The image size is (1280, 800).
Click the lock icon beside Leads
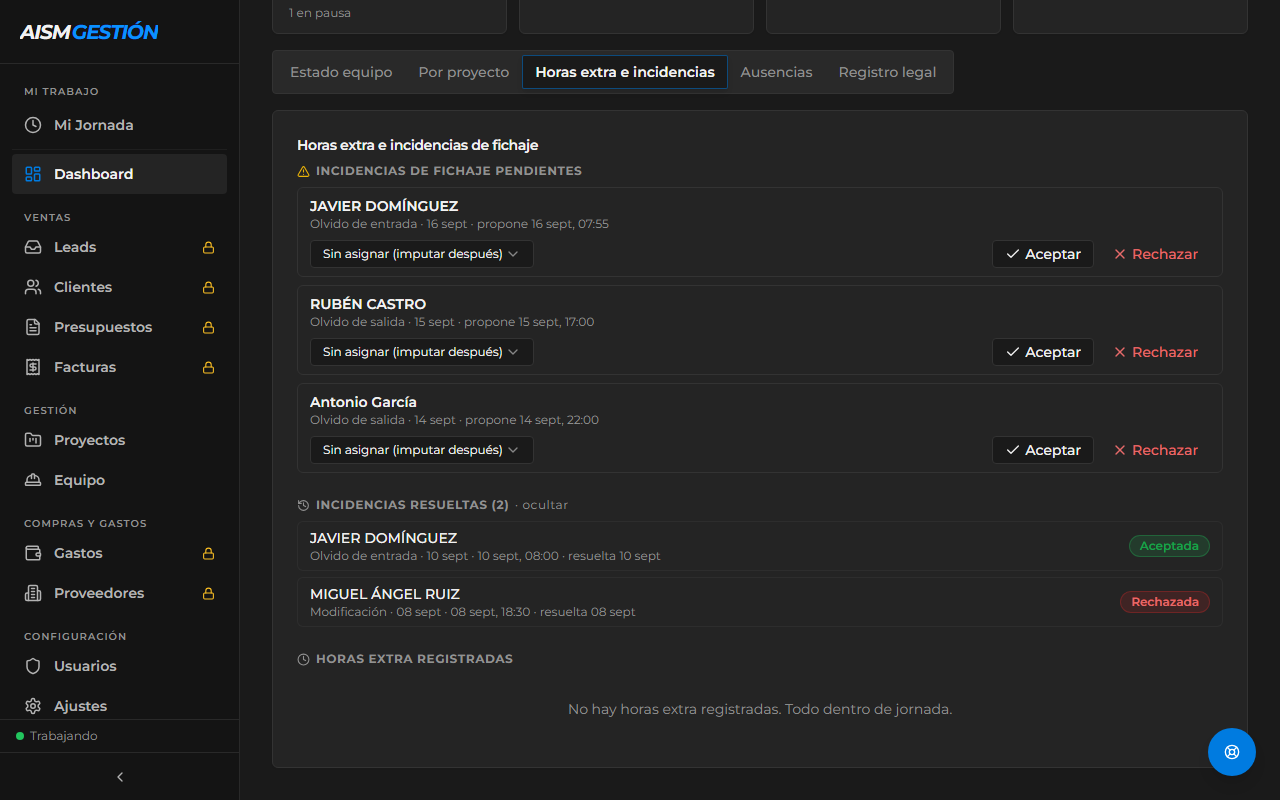point(209,247)
